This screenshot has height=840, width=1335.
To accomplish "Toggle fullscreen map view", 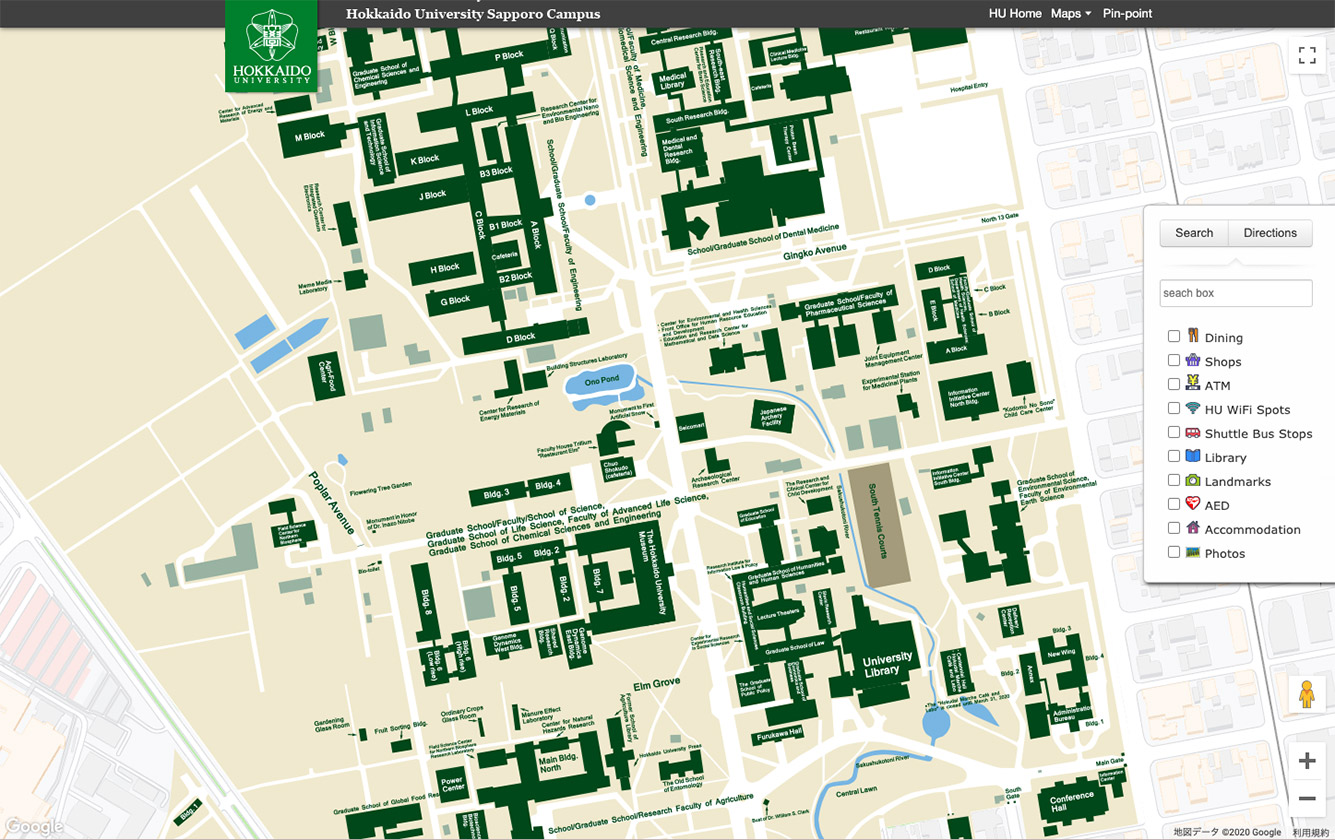I will pyautogui.click(x=1306, y=56).
